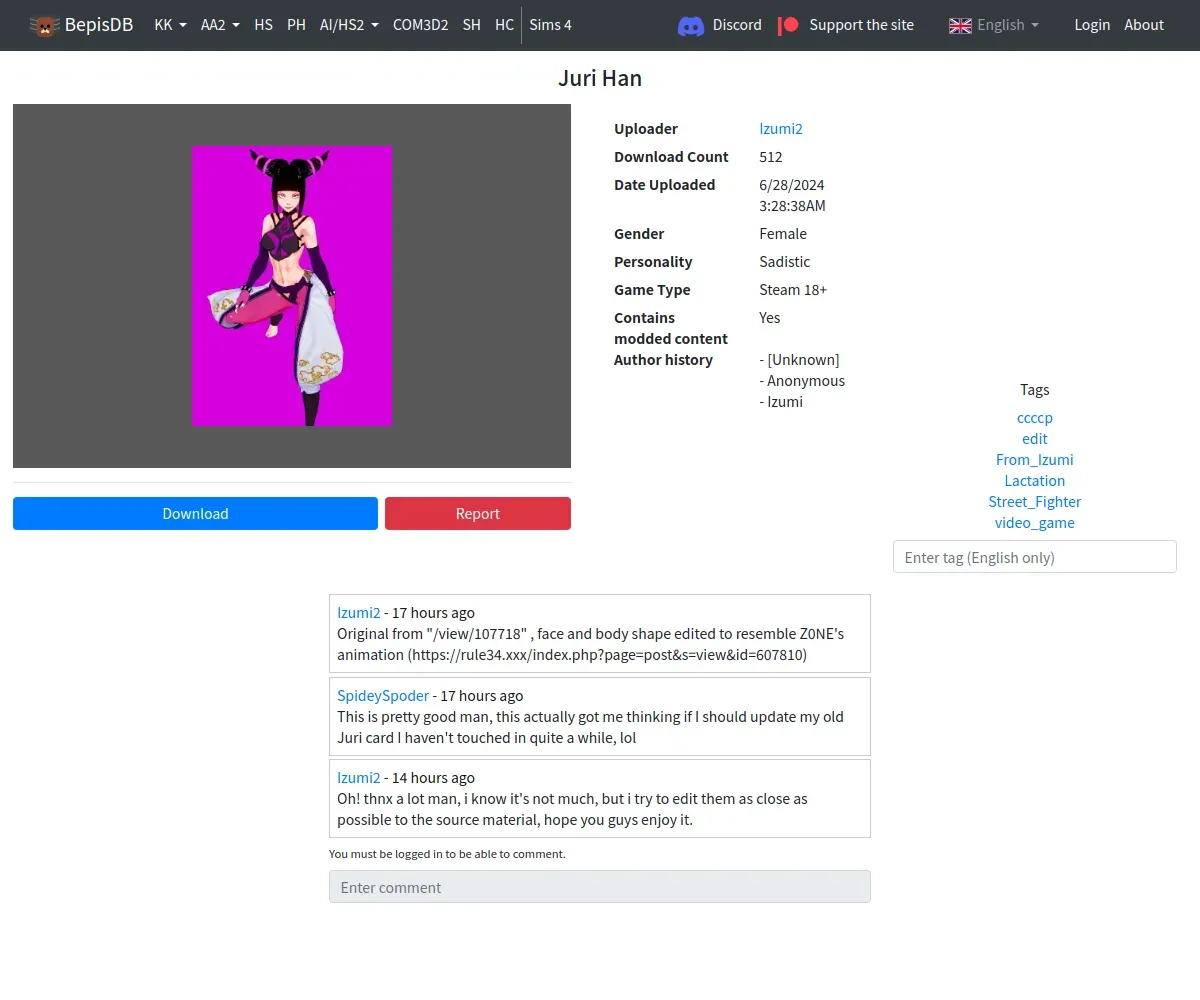Select the edit tag

pyautogui.click(x=1035, y=439)
